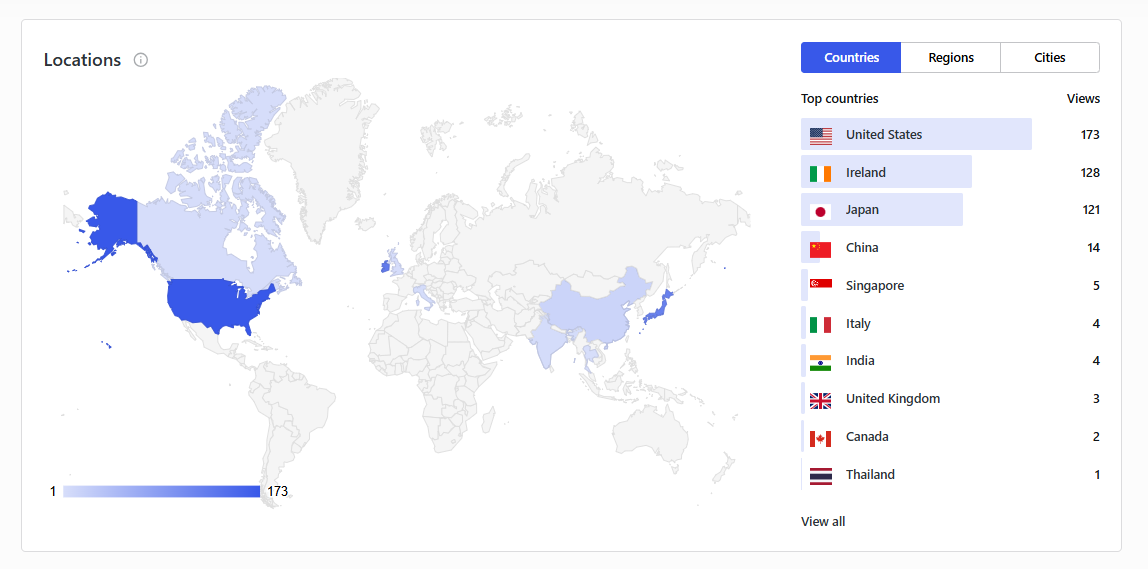Switch to the Cities tab
The width and height of the screenshot is (1148, 569).
click(1049, 58)
